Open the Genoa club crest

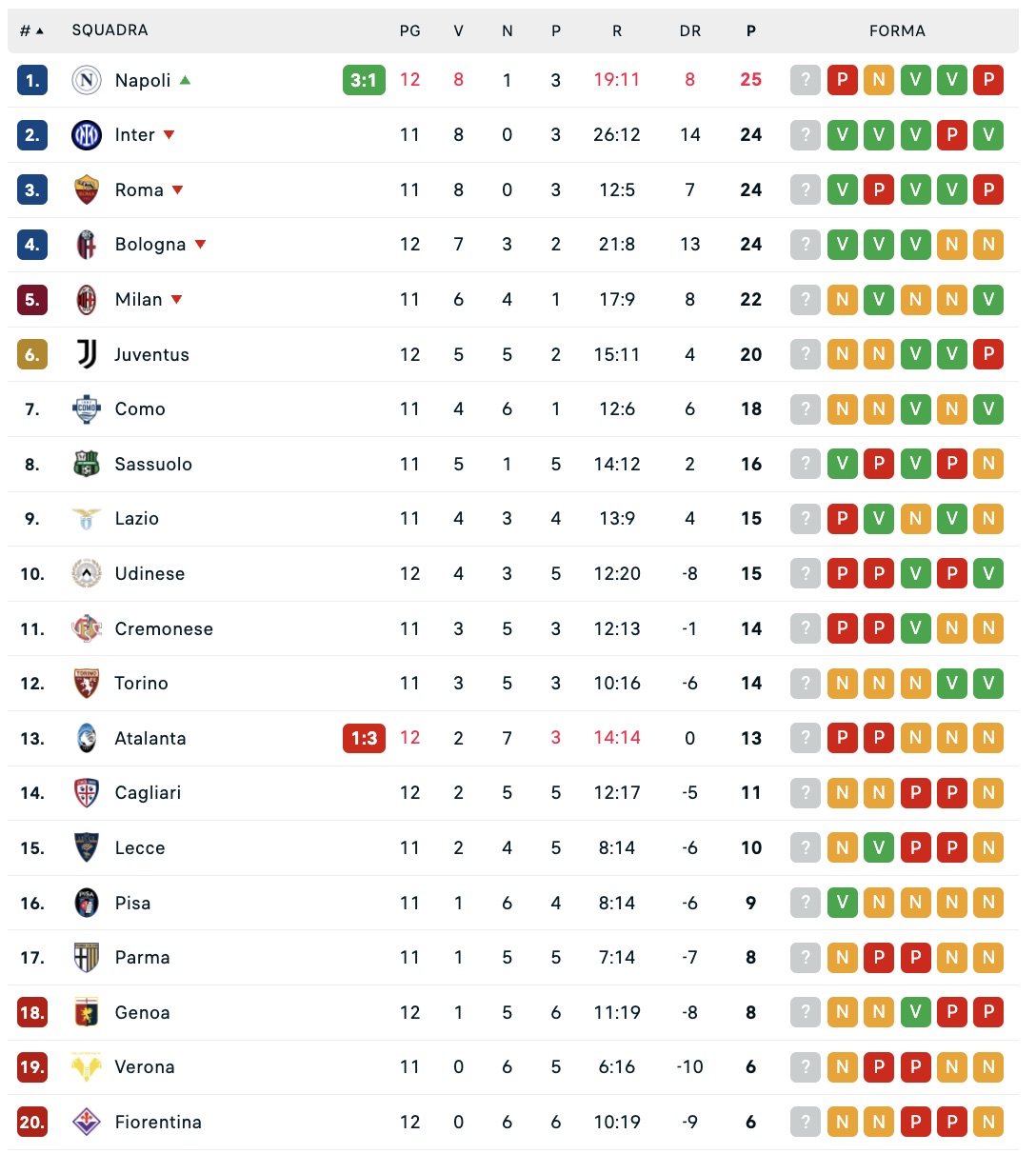tap(87, 1012)
